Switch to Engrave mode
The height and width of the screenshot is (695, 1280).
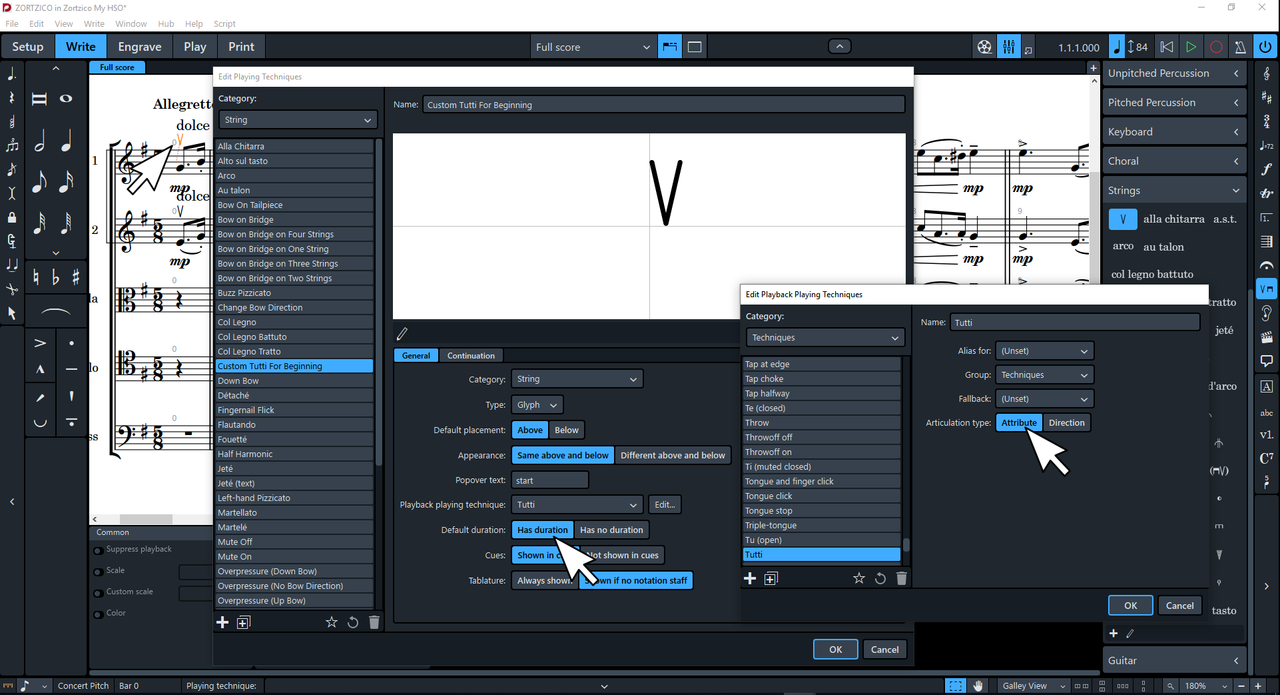pos(140,47)
